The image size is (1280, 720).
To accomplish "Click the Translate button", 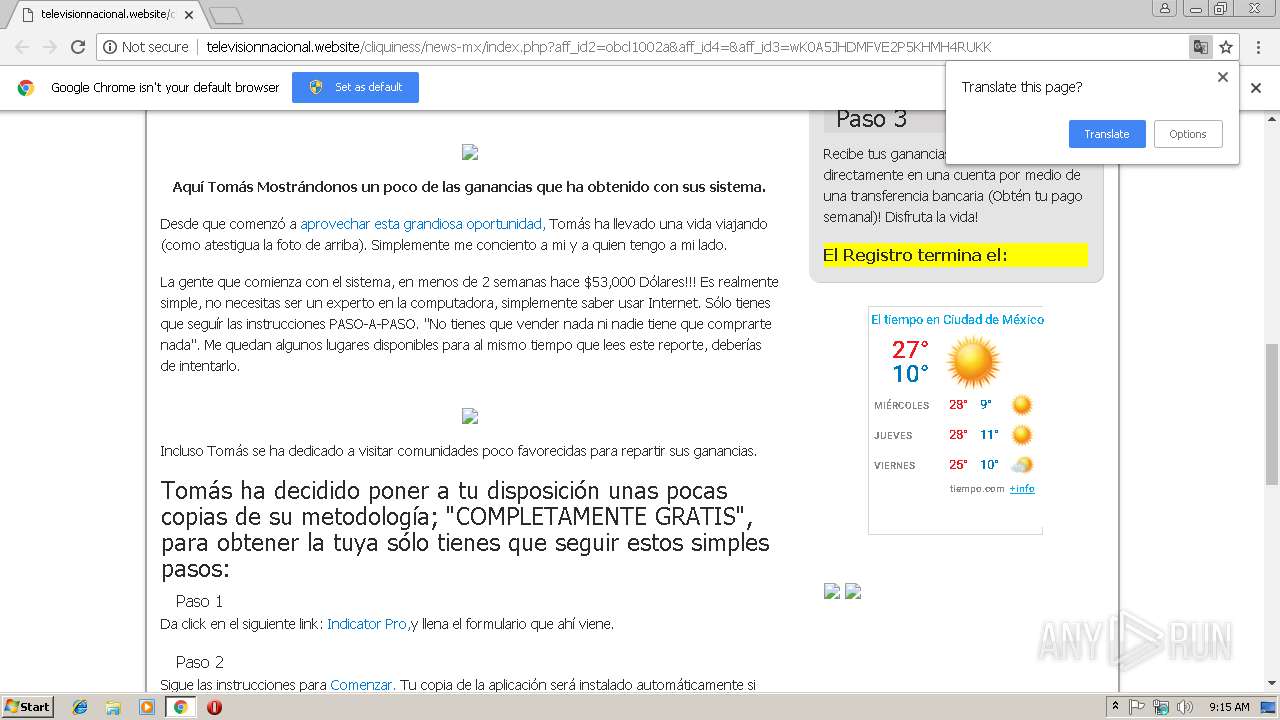I will click(x=1107, y=134).
